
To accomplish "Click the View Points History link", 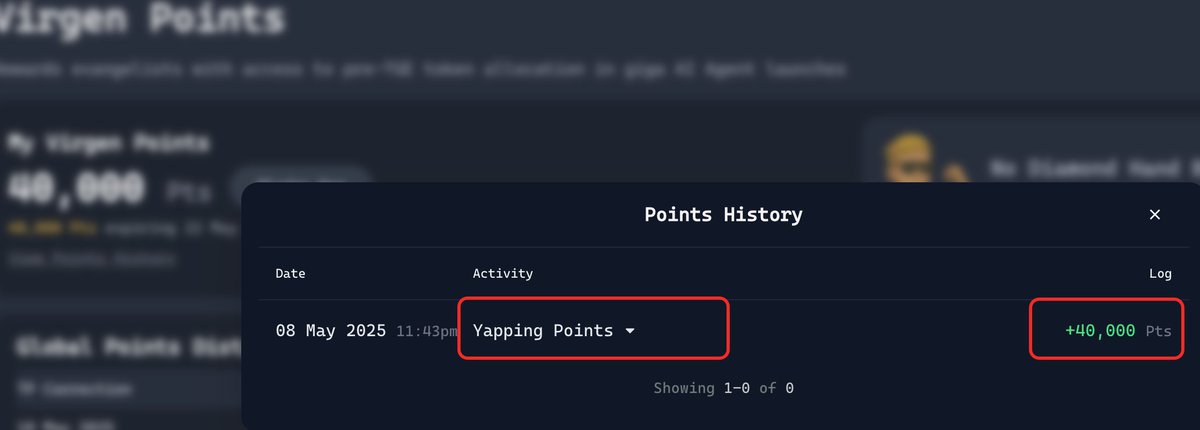I will coord(92,260).
